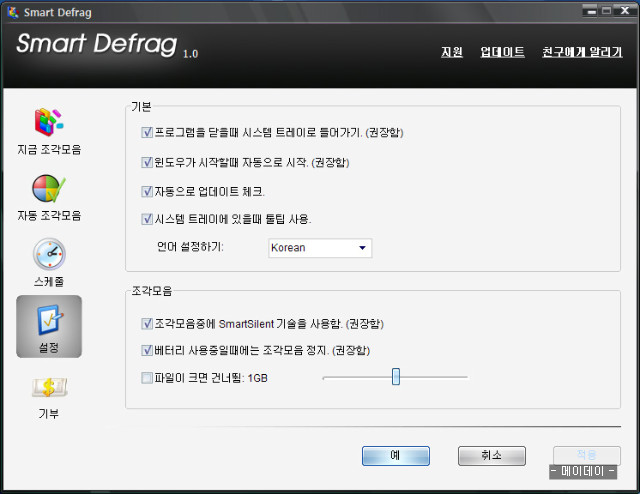Minimize the Smart Defrag window

tap(590, 11)
